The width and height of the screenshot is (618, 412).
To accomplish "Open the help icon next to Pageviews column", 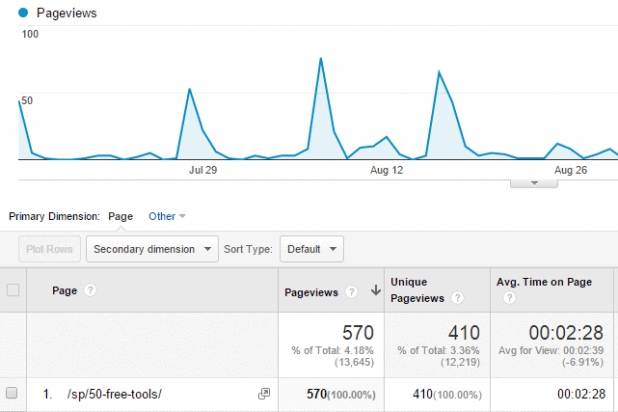I will pos(351,292).
